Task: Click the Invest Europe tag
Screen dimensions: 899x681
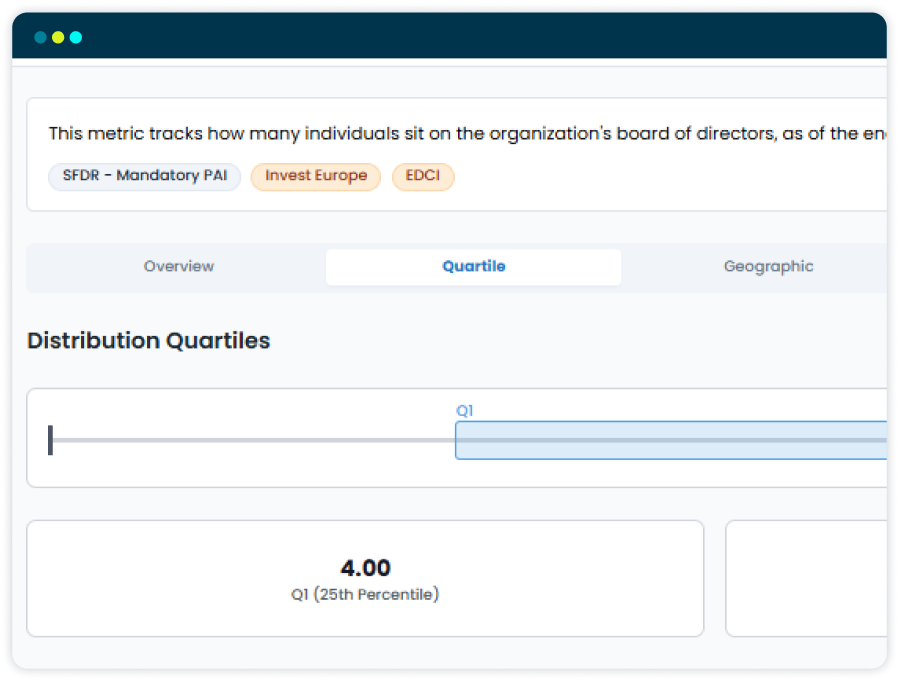Action: [x=316, y=176]
